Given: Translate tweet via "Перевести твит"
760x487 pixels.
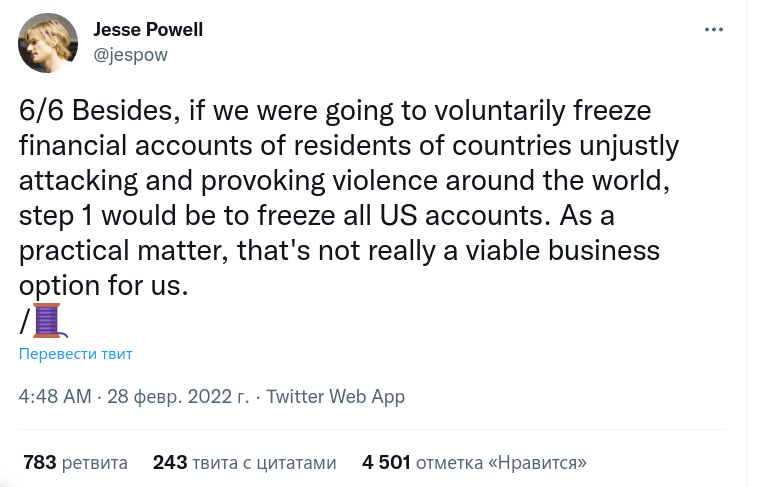Looking at the screenshot, I should point(76,353).
